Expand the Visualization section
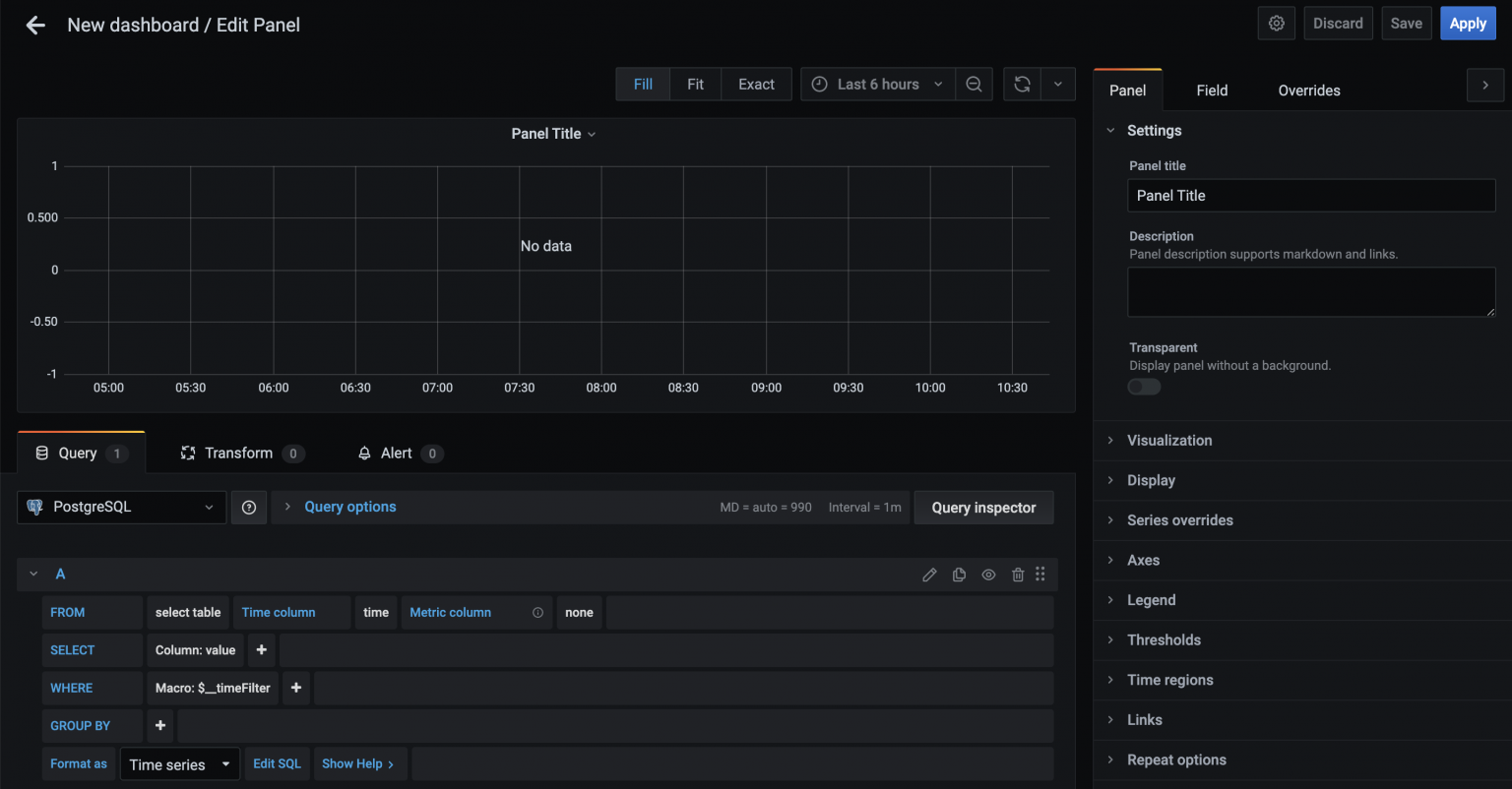1512x789 pixels. coord(1169,441)
